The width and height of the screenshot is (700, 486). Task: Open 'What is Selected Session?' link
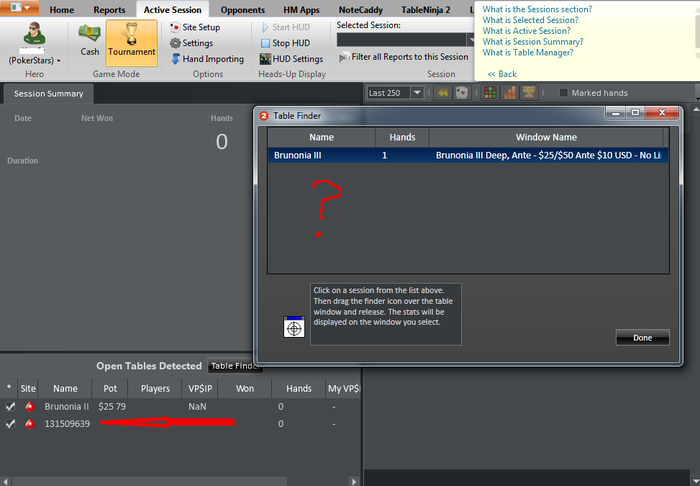(530, 20)
